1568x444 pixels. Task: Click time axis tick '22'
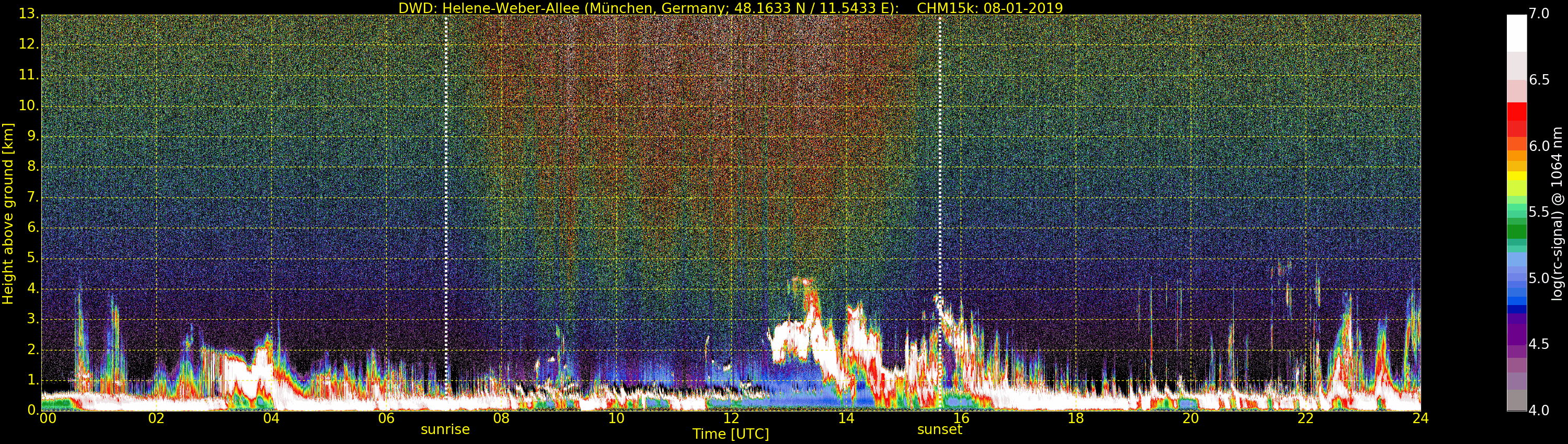[1306, 418]
